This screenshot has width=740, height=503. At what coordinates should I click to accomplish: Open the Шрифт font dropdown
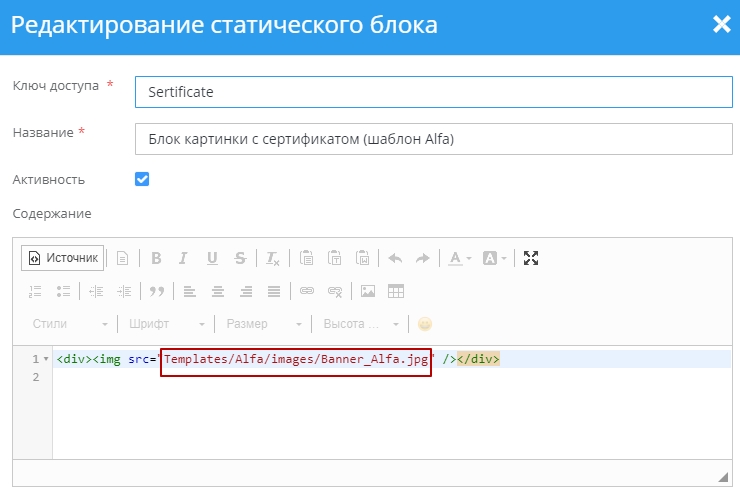pyautogui.click(x=166, y=324)
